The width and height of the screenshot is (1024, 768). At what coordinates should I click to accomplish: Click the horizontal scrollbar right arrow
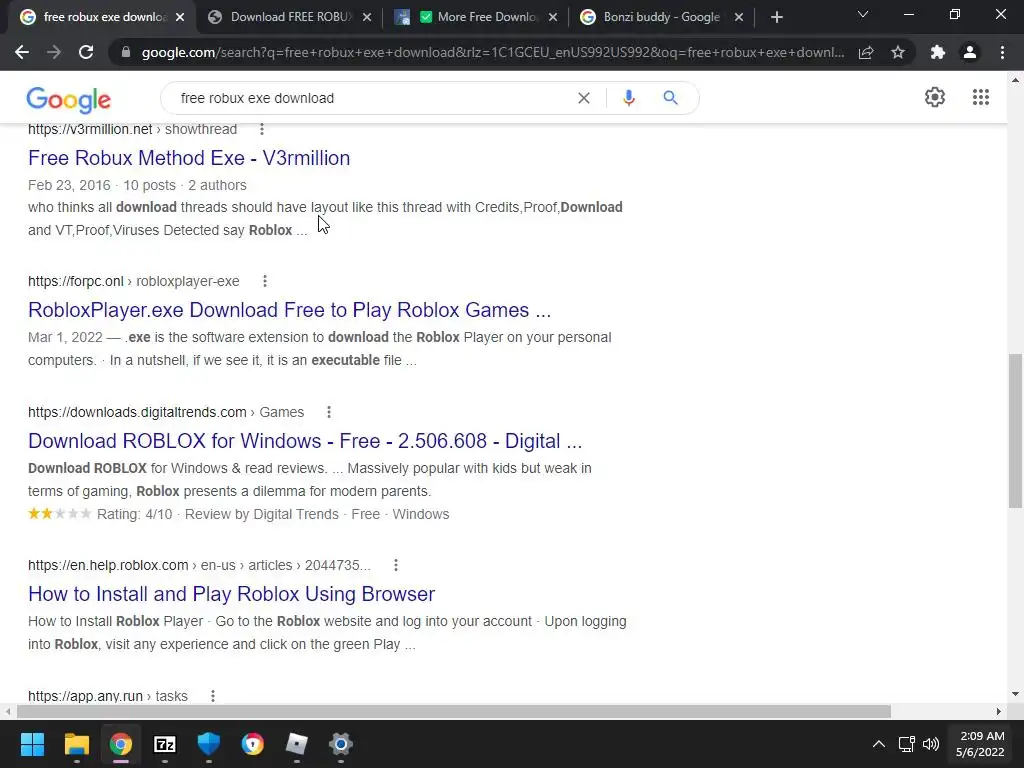tap(999, 711)
